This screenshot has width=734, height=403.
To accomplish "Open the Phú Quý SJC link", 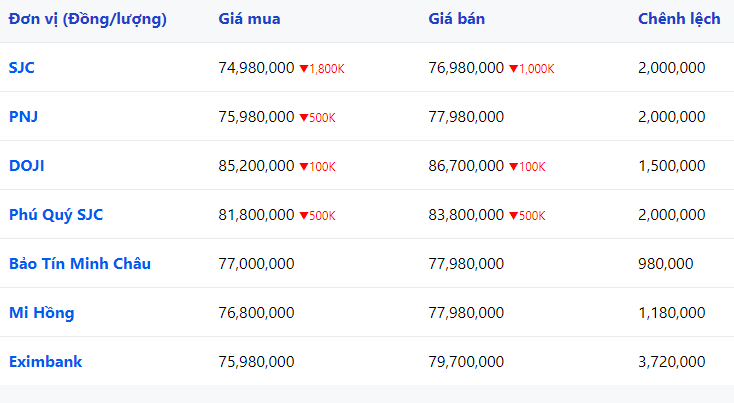I will [x=56, y=215].
